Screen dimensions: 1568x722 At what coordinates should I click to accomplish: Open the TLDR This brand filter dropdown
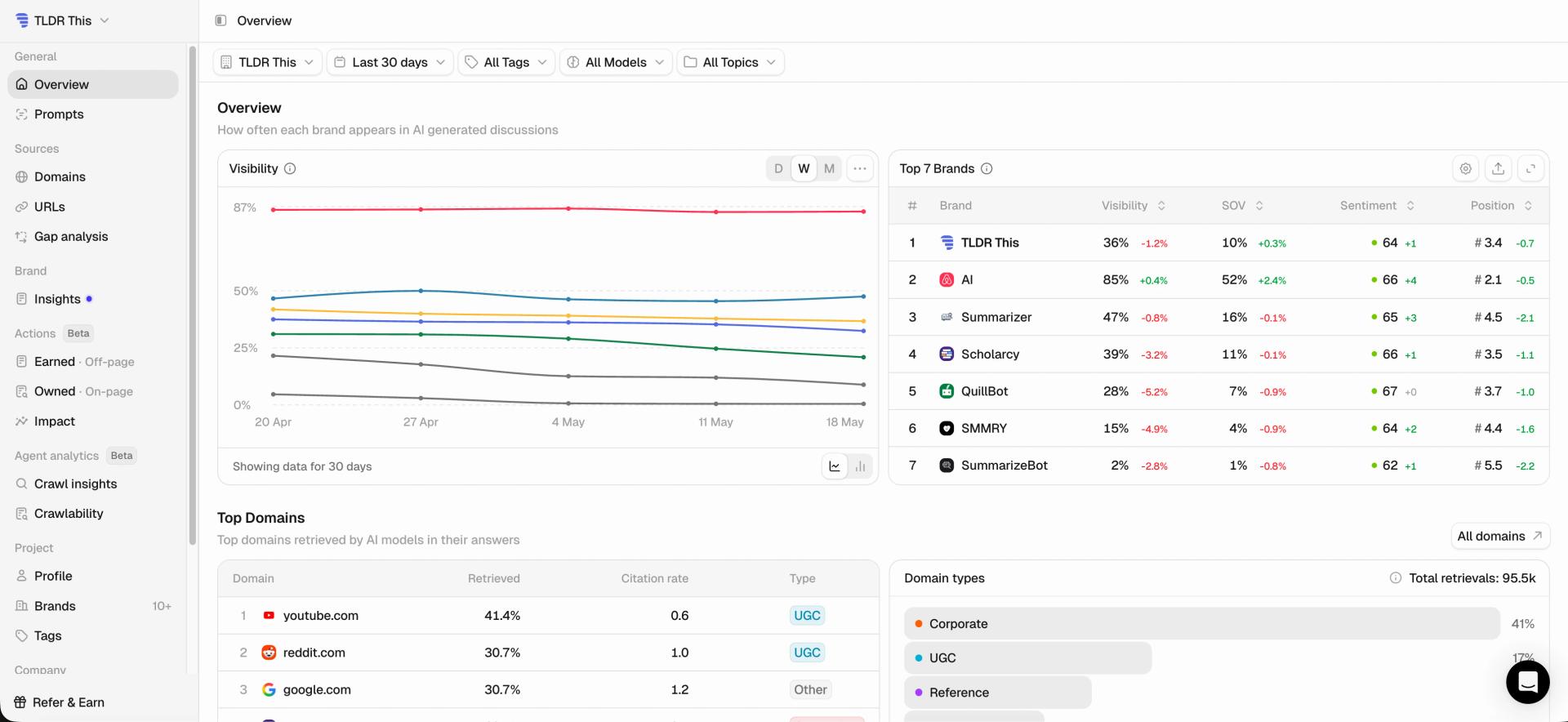(268, 62)
